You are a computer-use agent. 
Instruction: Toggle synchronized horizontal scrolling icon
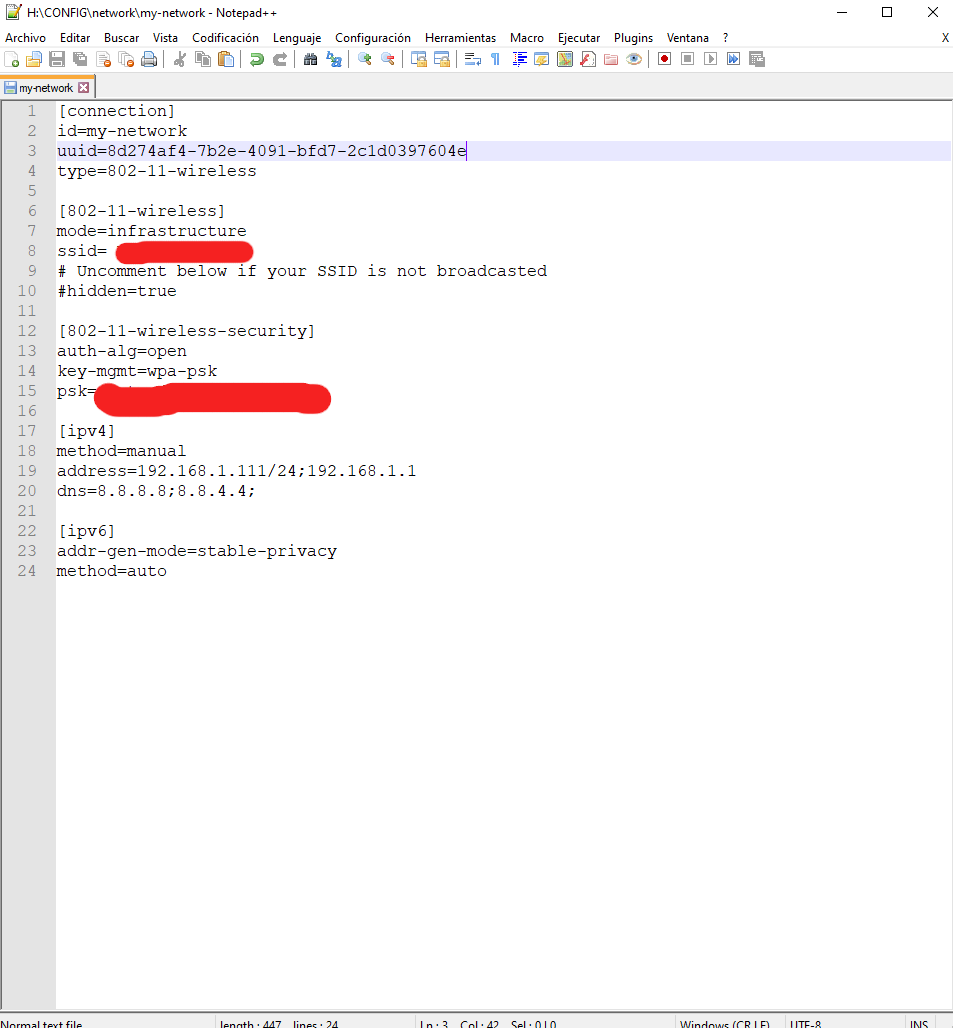(x=442, y=60)
